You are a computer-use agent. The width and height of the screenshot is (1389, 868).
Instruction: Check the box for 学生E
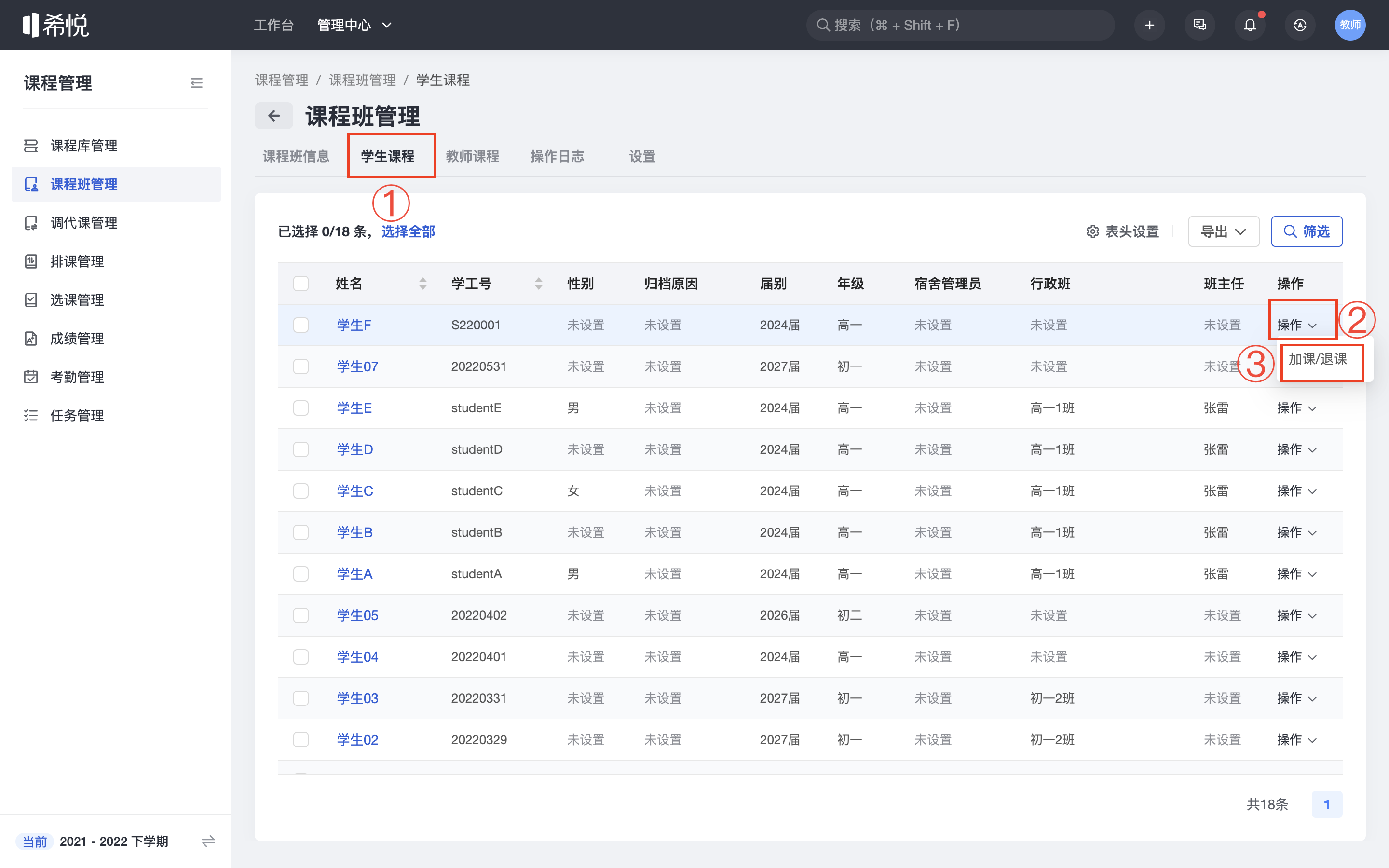coord(301,408)
